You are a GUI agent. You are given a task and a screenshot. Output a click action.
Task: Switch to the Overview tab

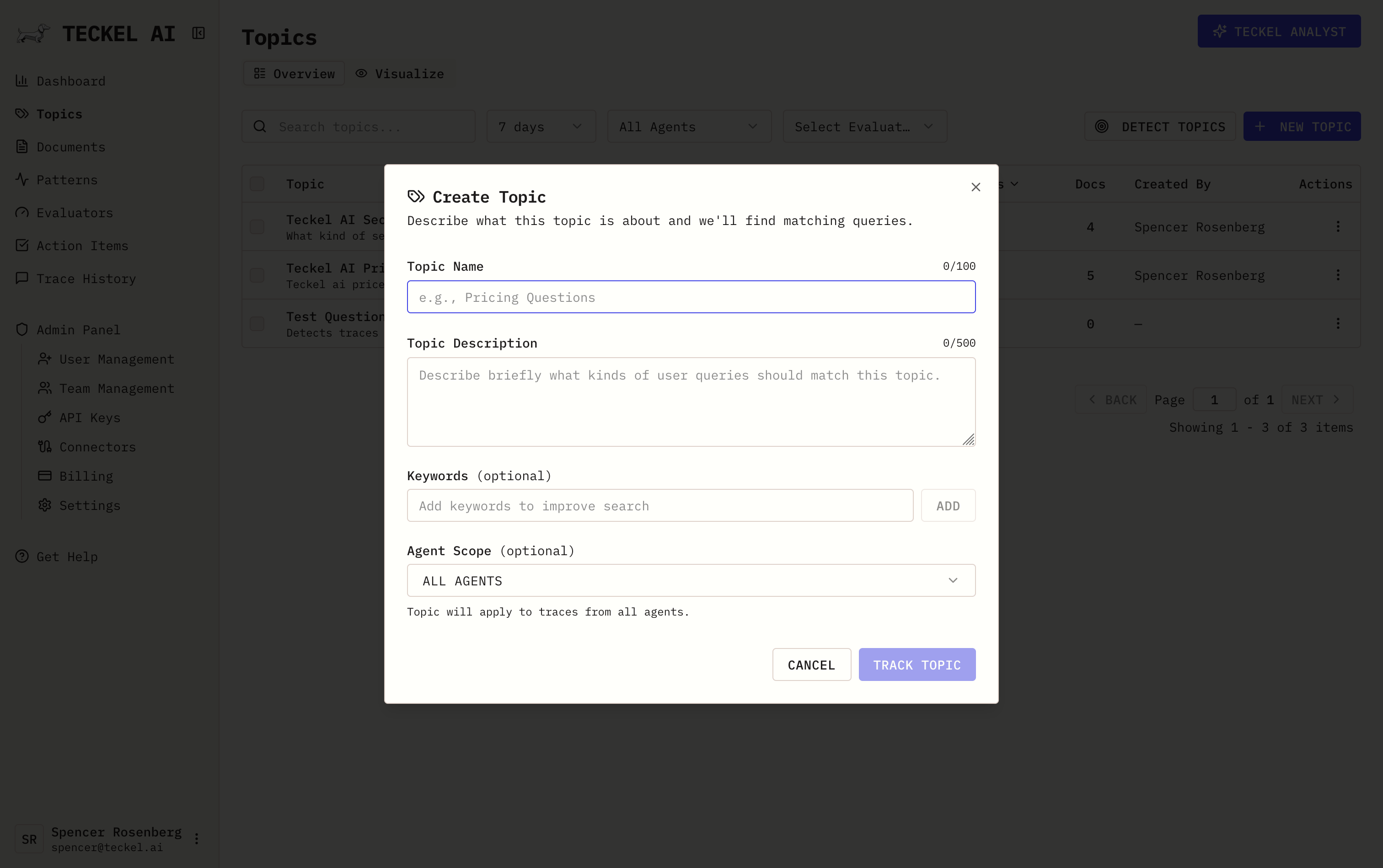pyautogui.click(x=293, y=74)
